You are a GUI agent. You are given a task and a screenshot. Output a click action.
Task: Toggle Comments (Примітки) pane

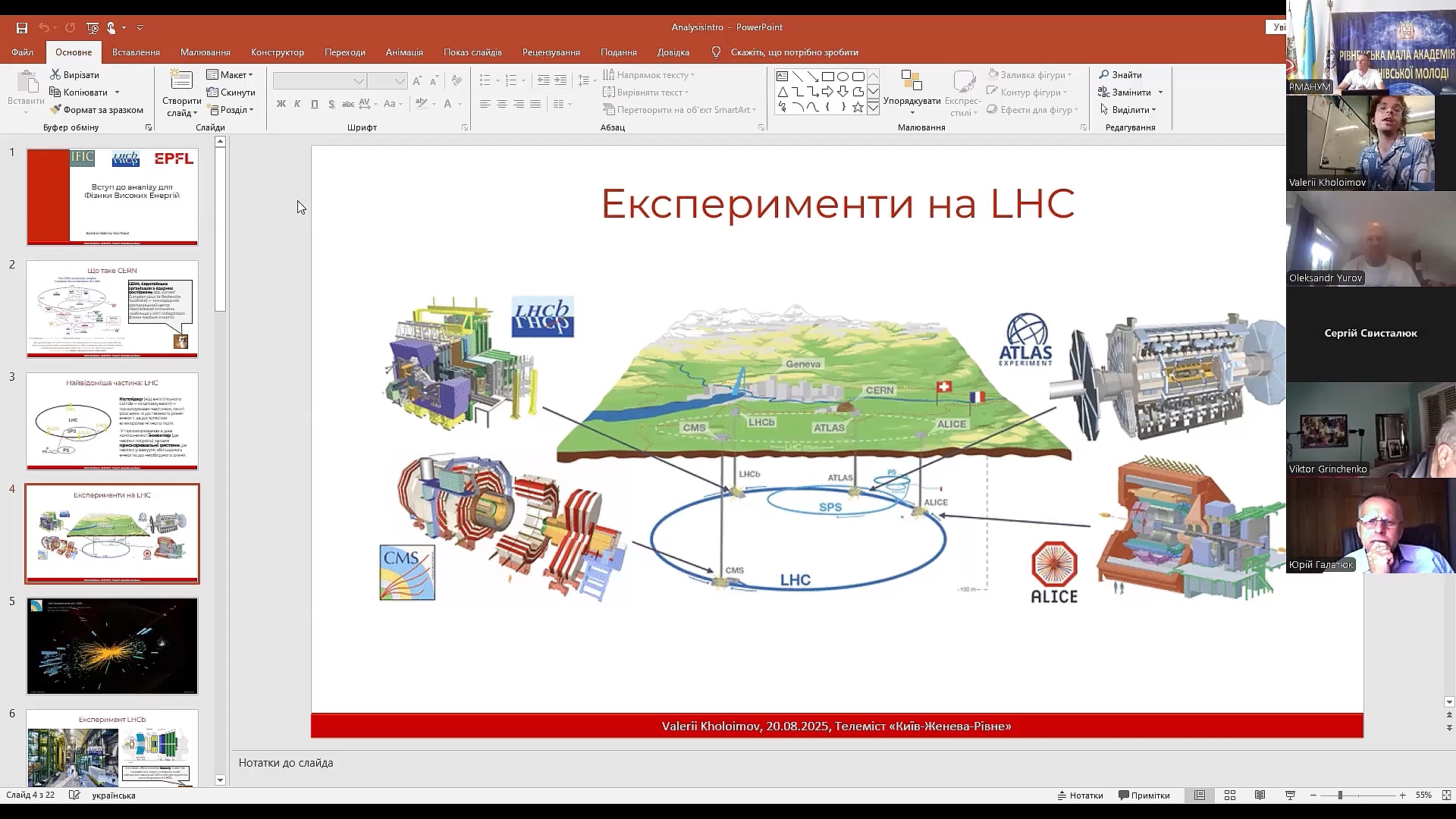[x=1144, y=795]
